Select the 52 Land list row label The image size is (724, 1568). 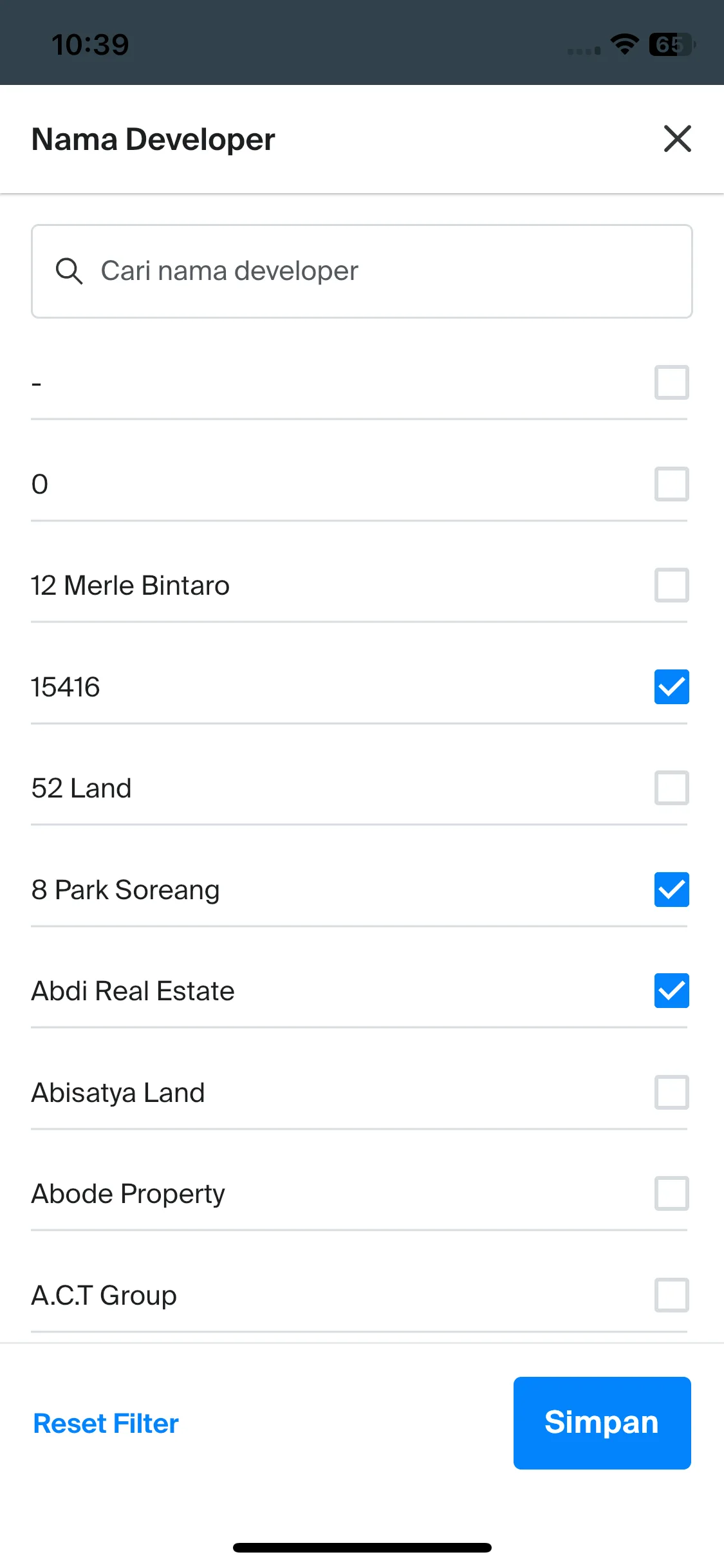(x=81, y=788)
